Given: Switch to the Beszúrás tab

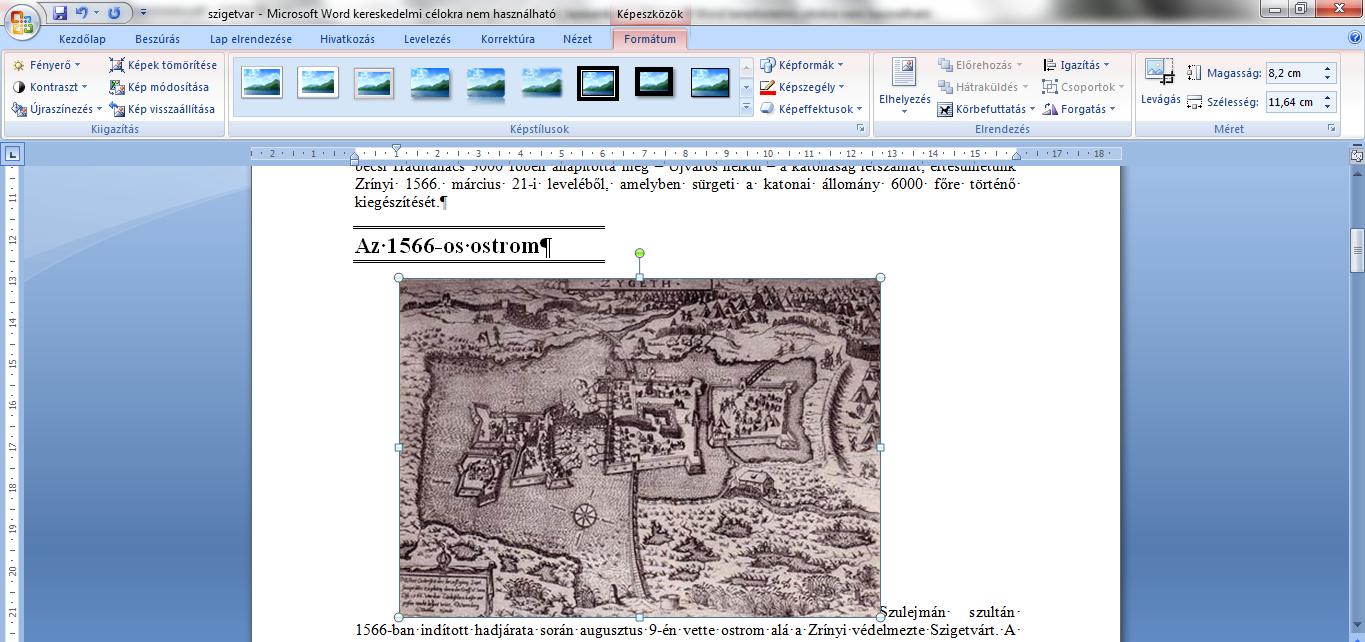Looking at the screenshot, I should 157,39.
